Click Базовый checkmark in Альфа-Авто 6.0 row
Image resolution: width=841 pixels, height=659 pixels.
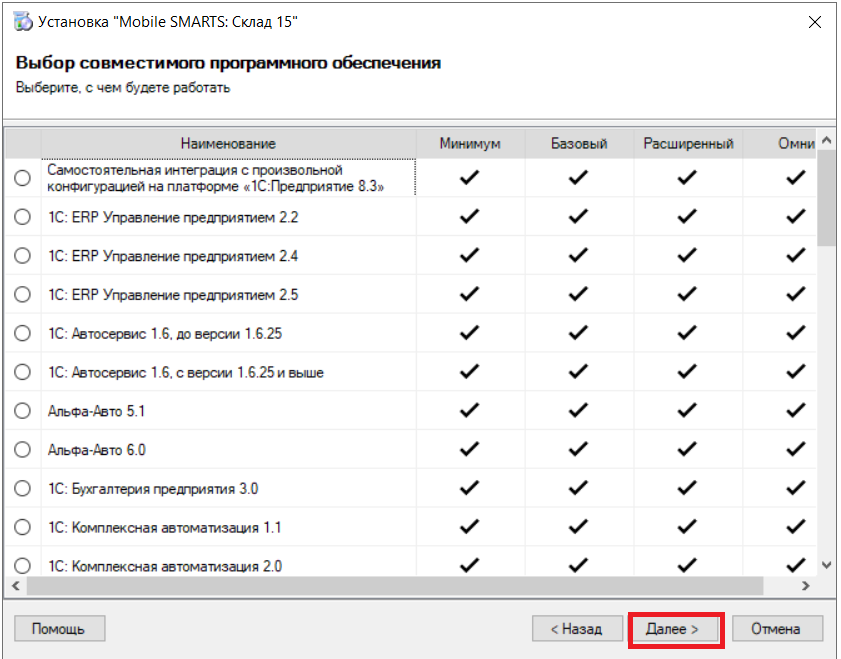click(x=578, y=449)
